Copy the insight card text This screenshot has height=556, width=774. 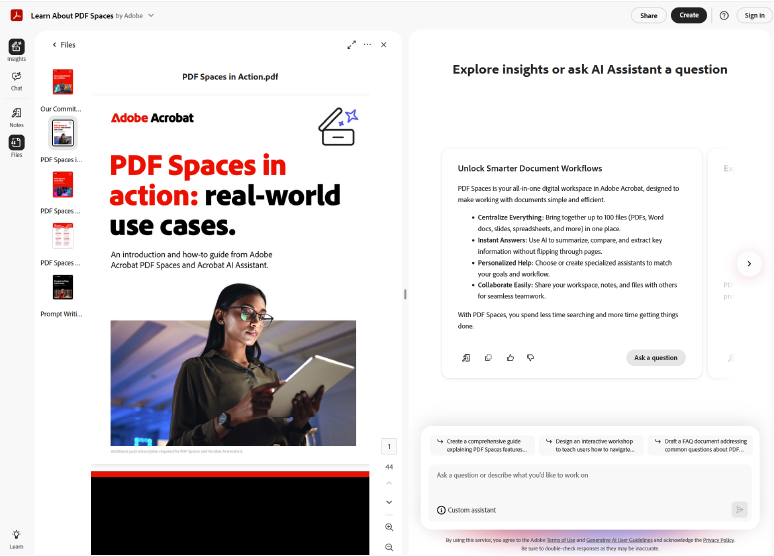point(488,357)
